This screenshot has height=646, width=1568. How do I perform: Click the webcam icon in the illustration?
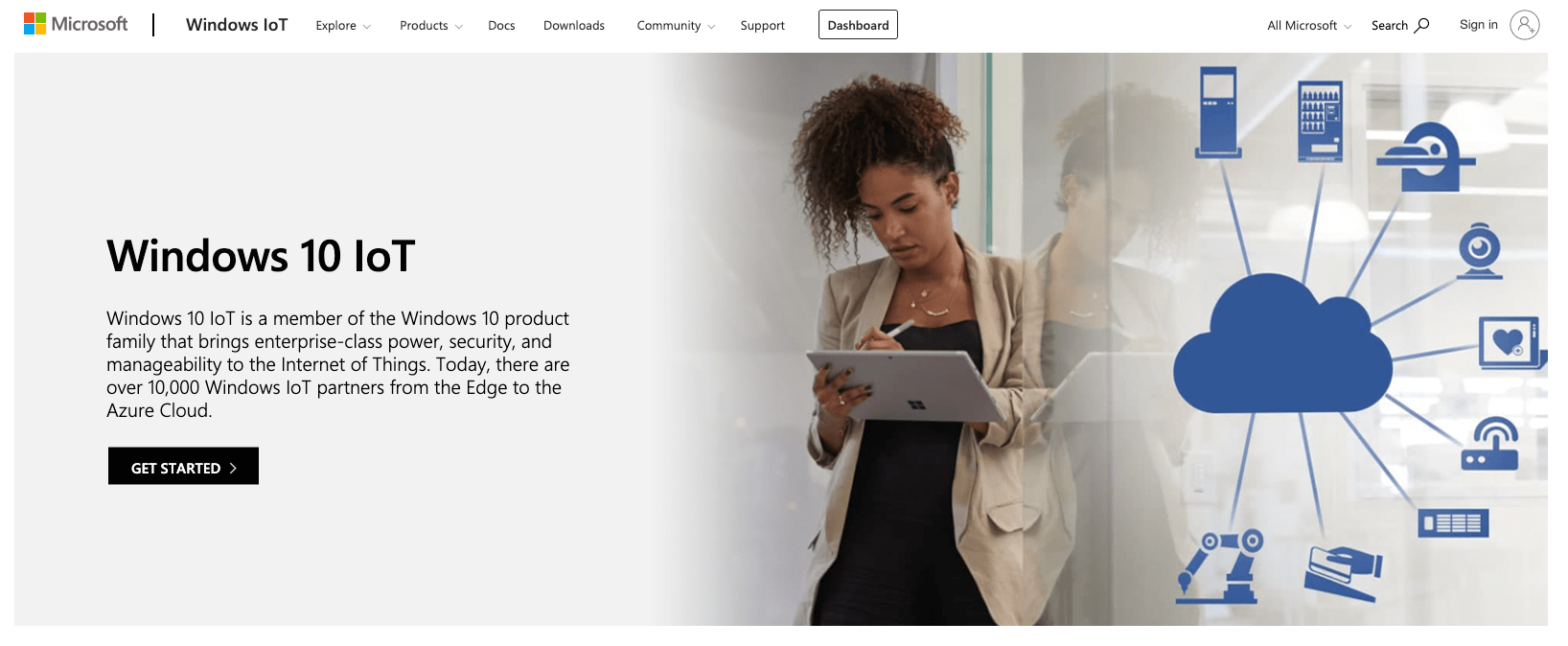pyautogui.click(x=1480, y=251)
